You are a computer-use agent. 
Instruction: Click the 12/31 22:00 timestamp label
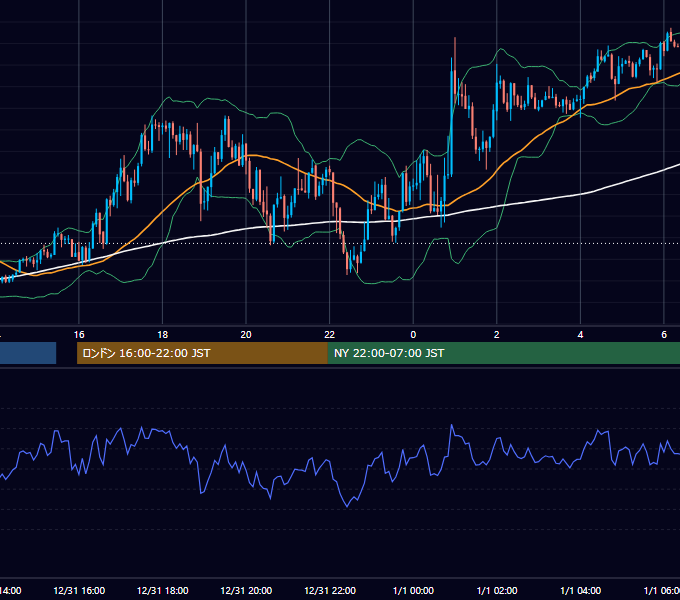click(x=330, y=590)
